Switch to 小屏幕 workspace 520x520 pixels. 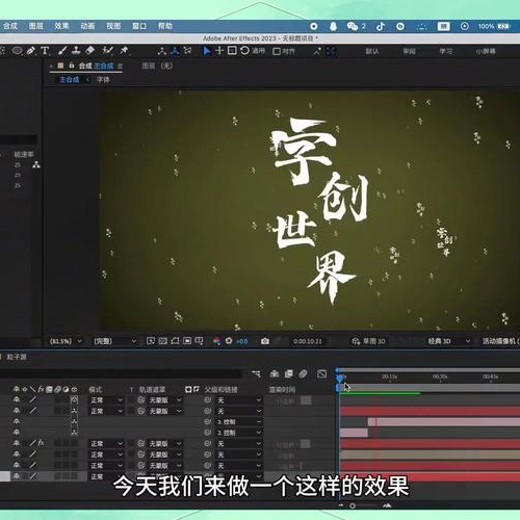click(486, 51)
